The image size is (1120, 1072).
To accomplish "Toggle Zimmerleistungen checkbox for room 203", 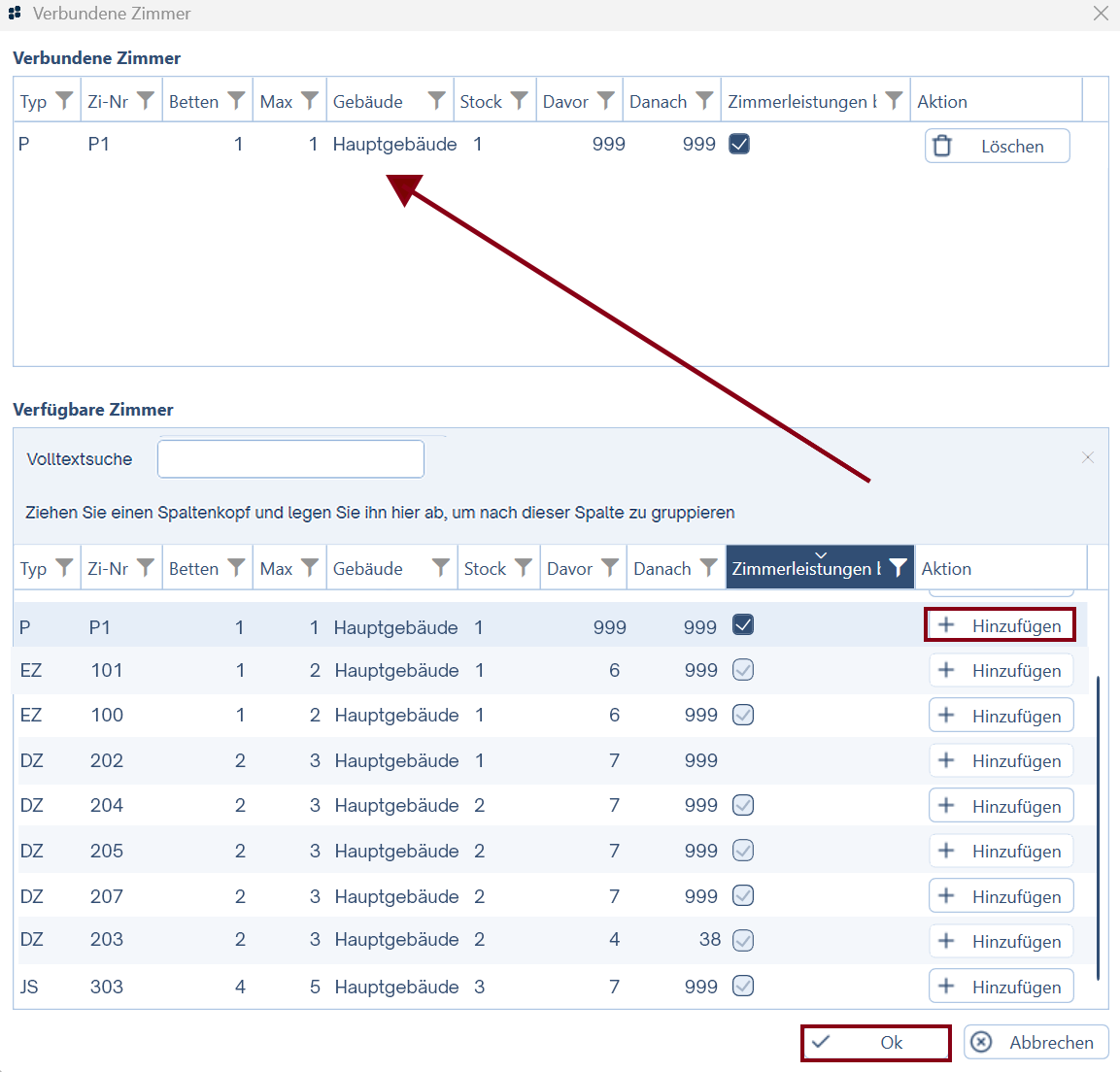I will tap(743, 940).
